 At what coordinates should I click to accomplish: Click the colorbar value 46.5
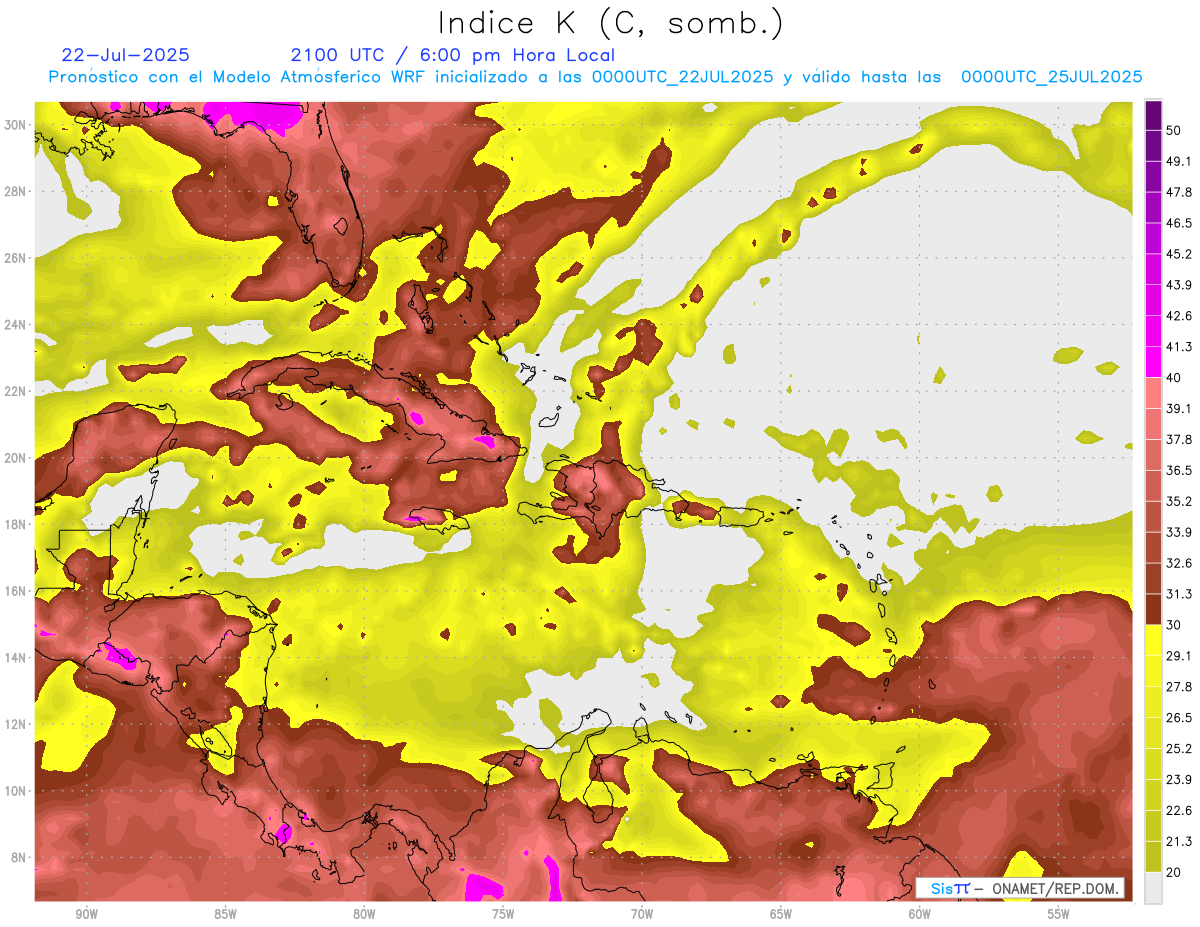1178,223
